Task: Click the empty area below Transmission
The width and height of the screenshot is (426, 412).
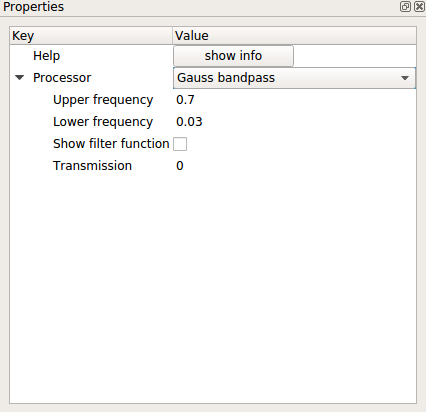Action: [x=213, y=287]
